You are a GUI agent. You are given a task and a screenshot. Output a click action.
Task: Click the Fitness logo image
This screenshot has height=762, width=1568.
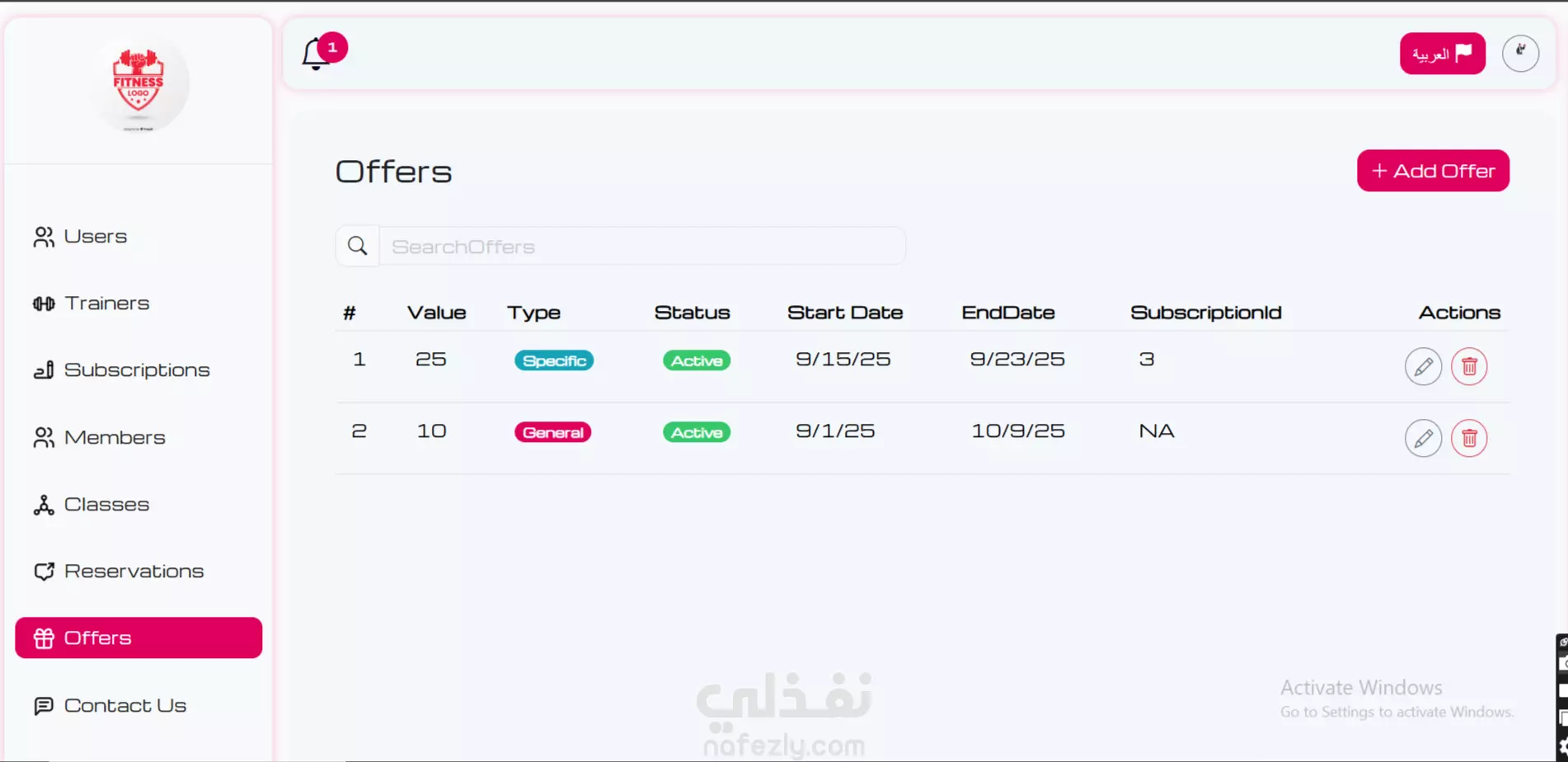tap(138, 83)
